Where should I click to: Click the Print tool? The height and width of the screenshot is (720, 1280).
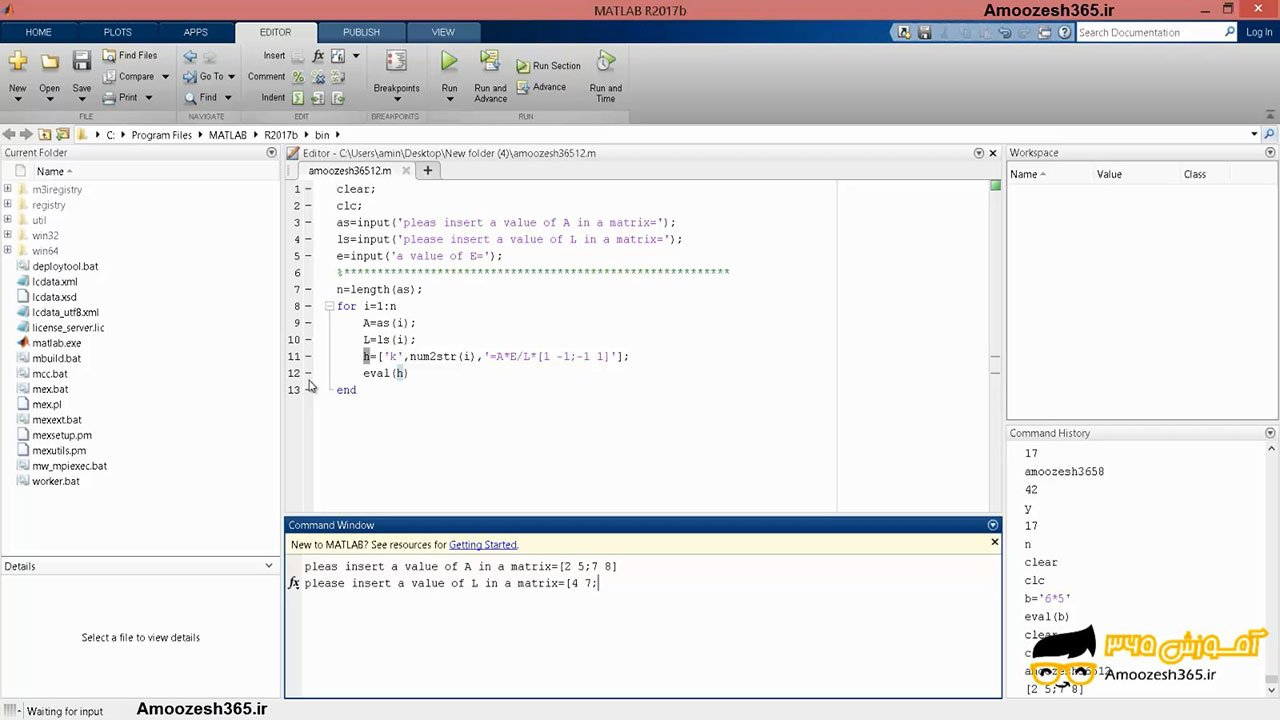pyautogui.click(x=128, y=97)
